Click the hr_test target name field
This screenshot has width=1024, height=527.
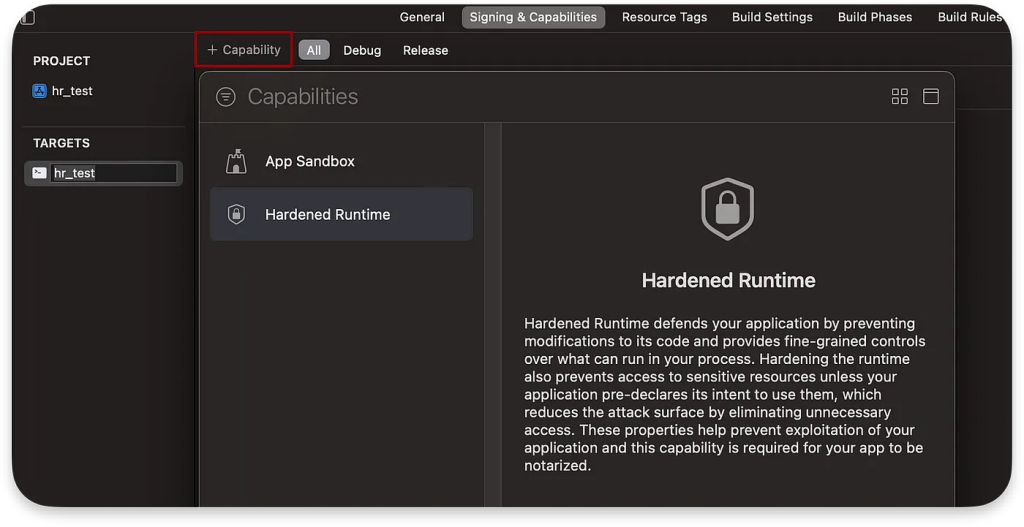(114, 173)
